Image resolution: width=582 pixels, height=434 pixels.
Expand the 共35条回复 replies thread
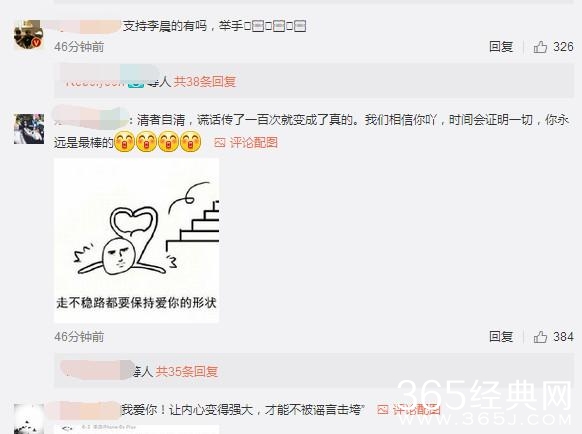[186, 371]
